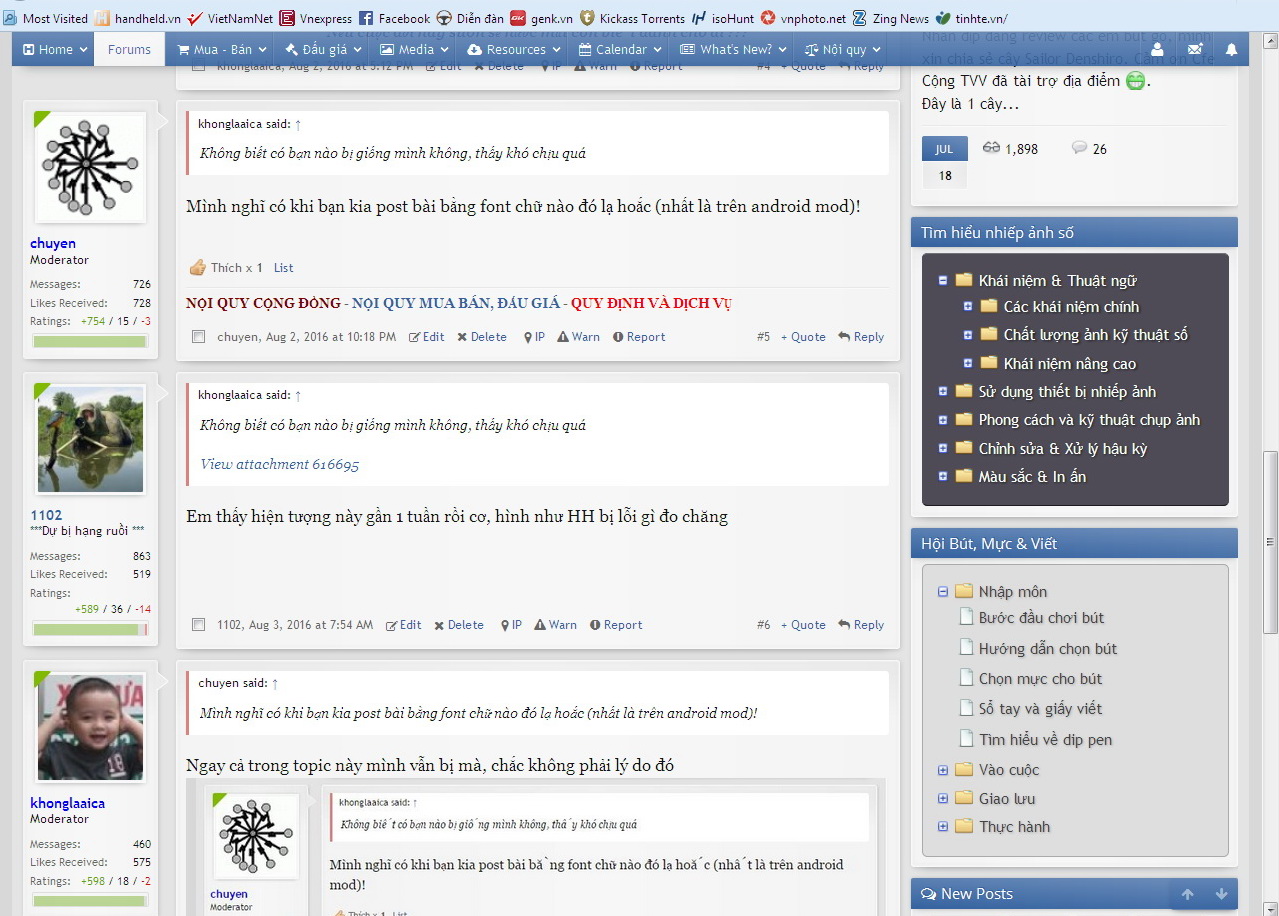
Task: Click Reply on post #6
Action: pyautogui.click(x=861, y=625)
